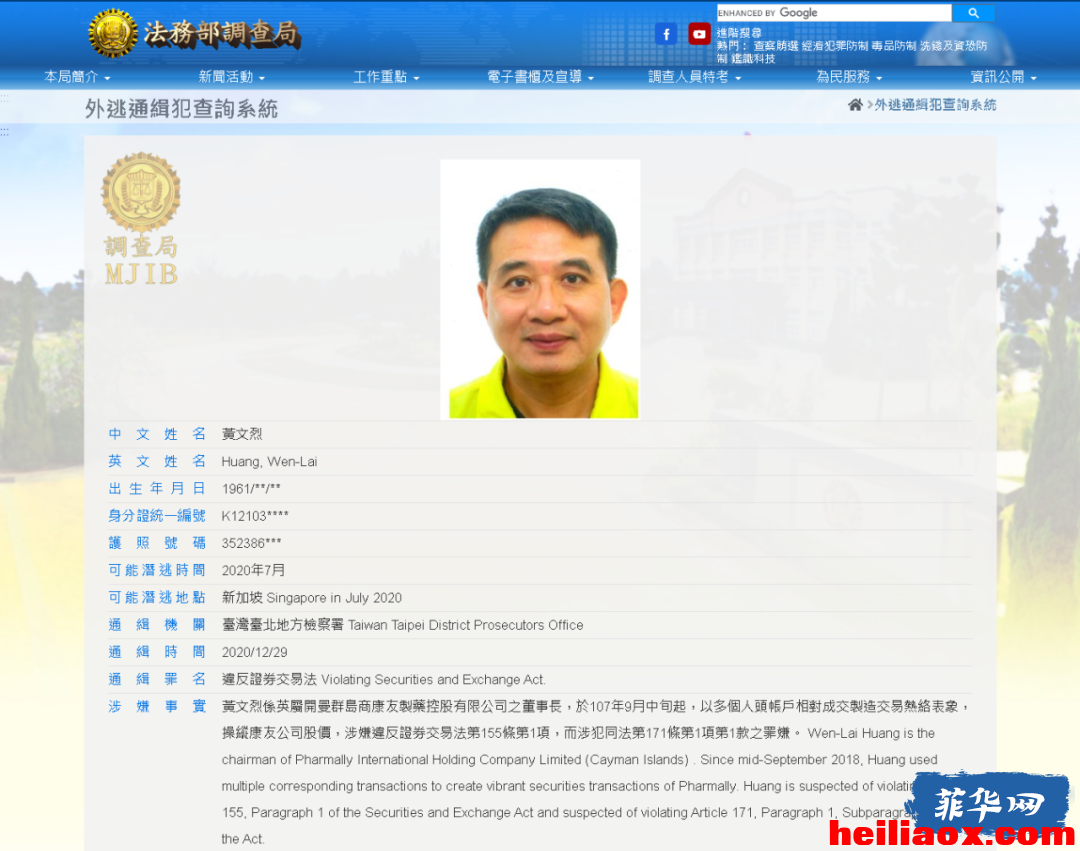
Task: Click the 法務部調查局 site title logo
Action: click(x=222, y=33)
